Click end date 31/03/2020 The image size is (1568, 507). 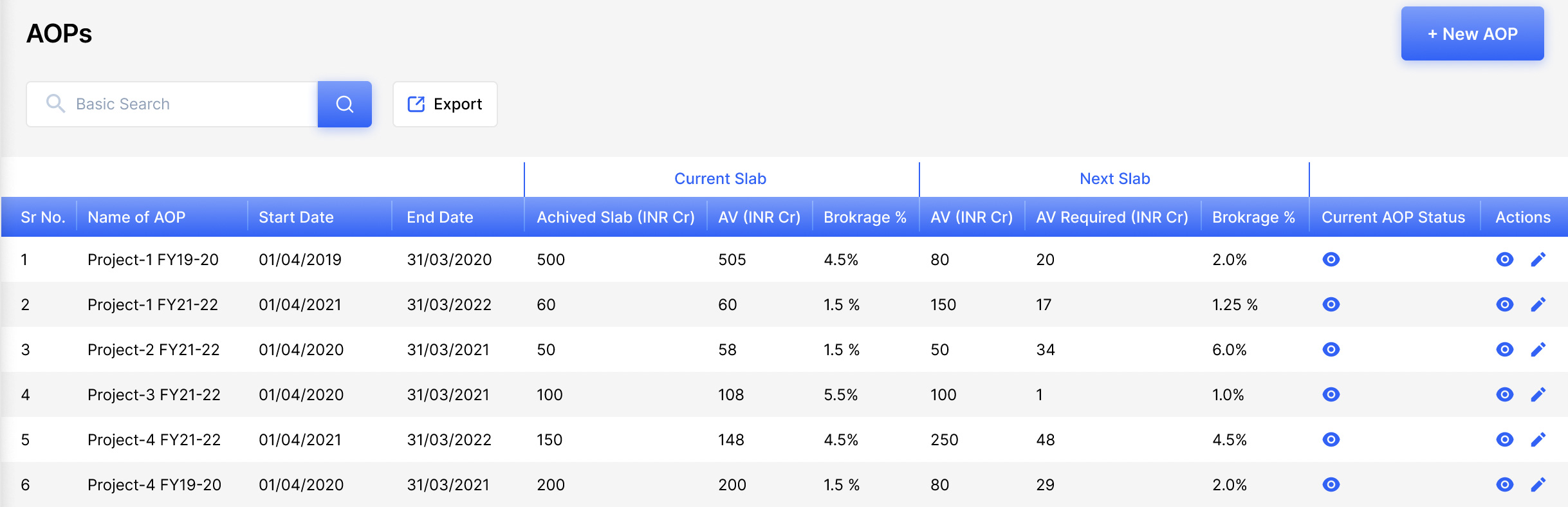point(449,259)
